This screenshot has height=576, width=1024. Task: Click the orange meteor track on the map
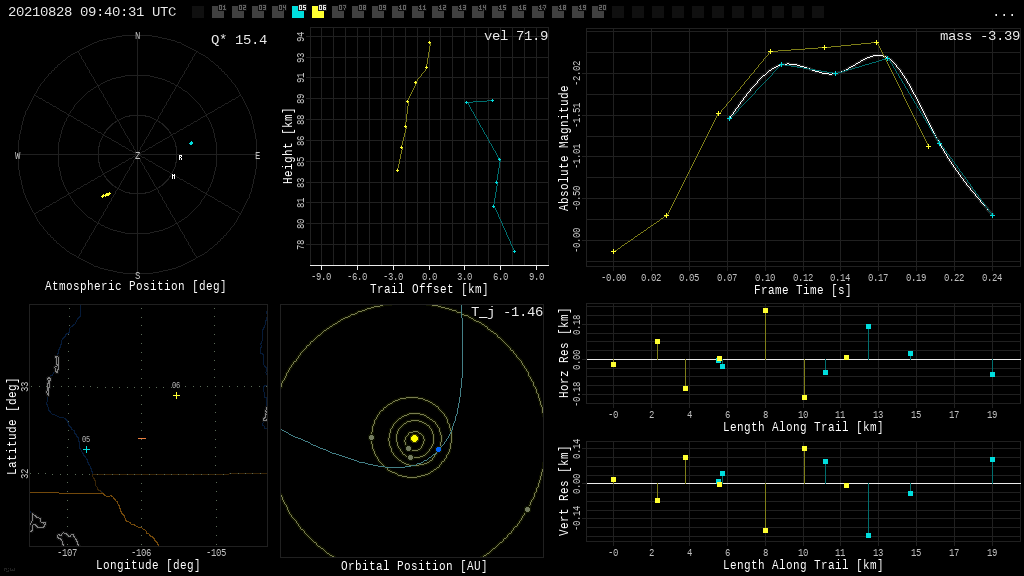click(x=142, y=438)
